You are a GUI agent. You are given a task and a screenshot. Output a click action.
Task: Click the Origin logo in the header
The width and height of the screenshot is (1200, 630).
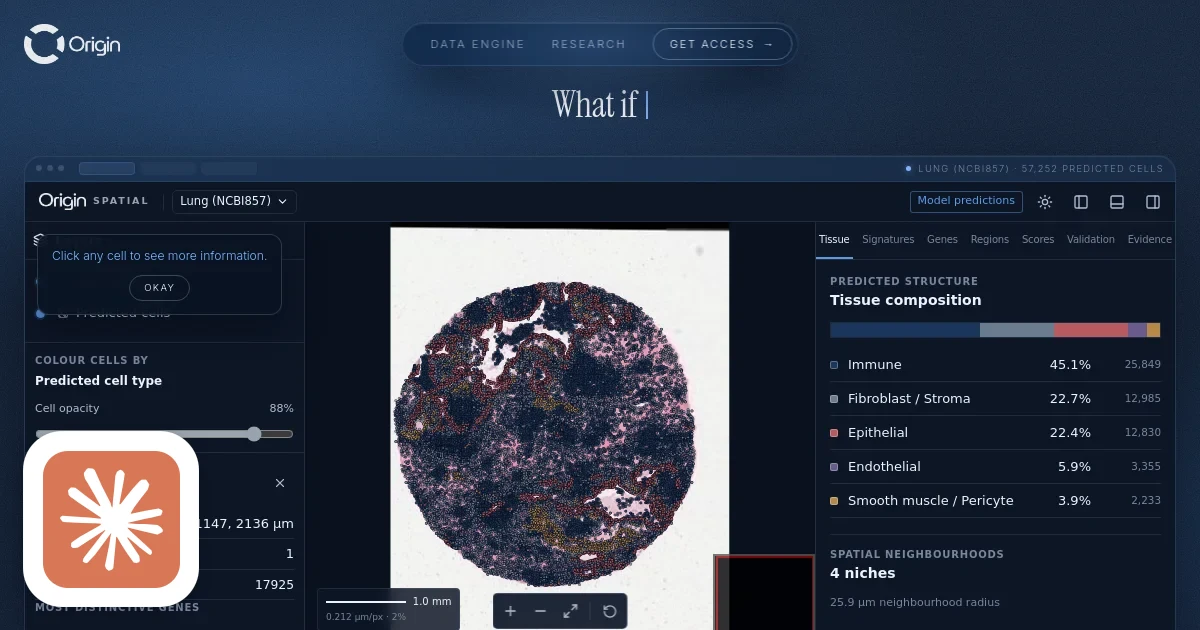coord(72,44)
